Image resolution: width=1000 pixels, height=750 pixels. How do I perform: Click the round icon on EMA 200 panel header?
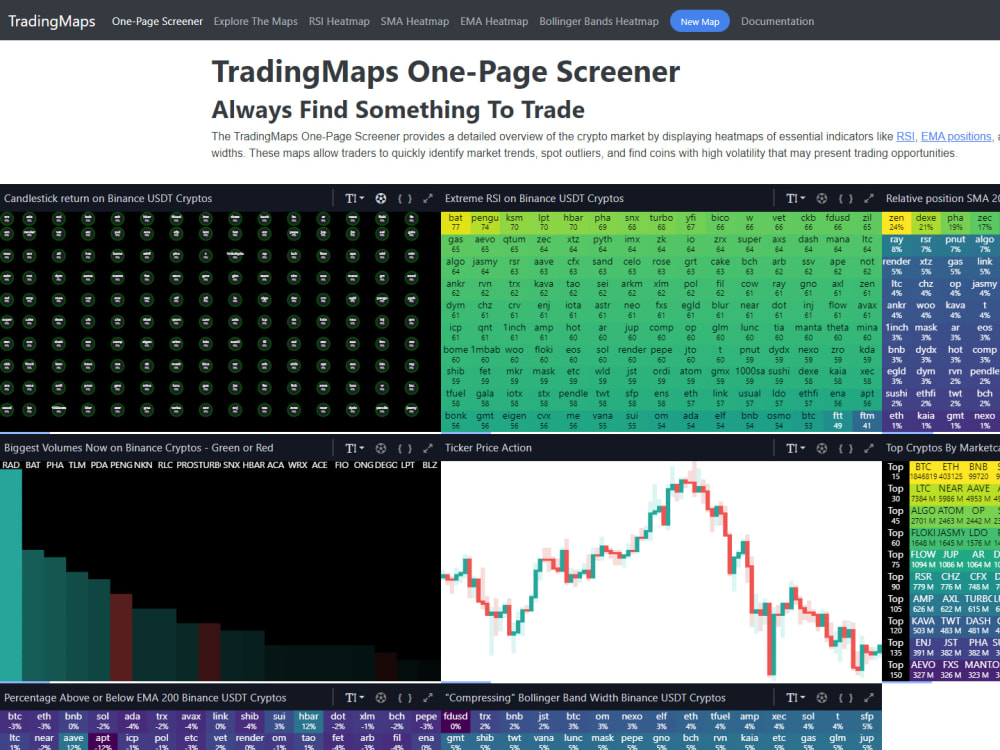[x=381, y=698]
